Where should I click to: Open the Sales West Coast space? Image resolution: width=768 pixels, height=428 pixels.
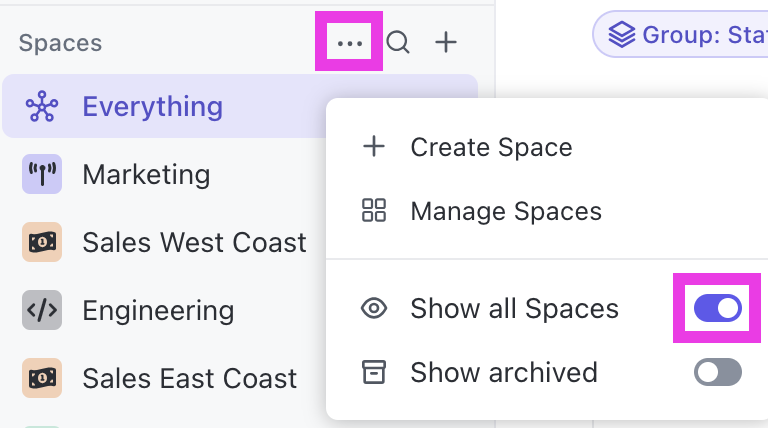[194, 242]
